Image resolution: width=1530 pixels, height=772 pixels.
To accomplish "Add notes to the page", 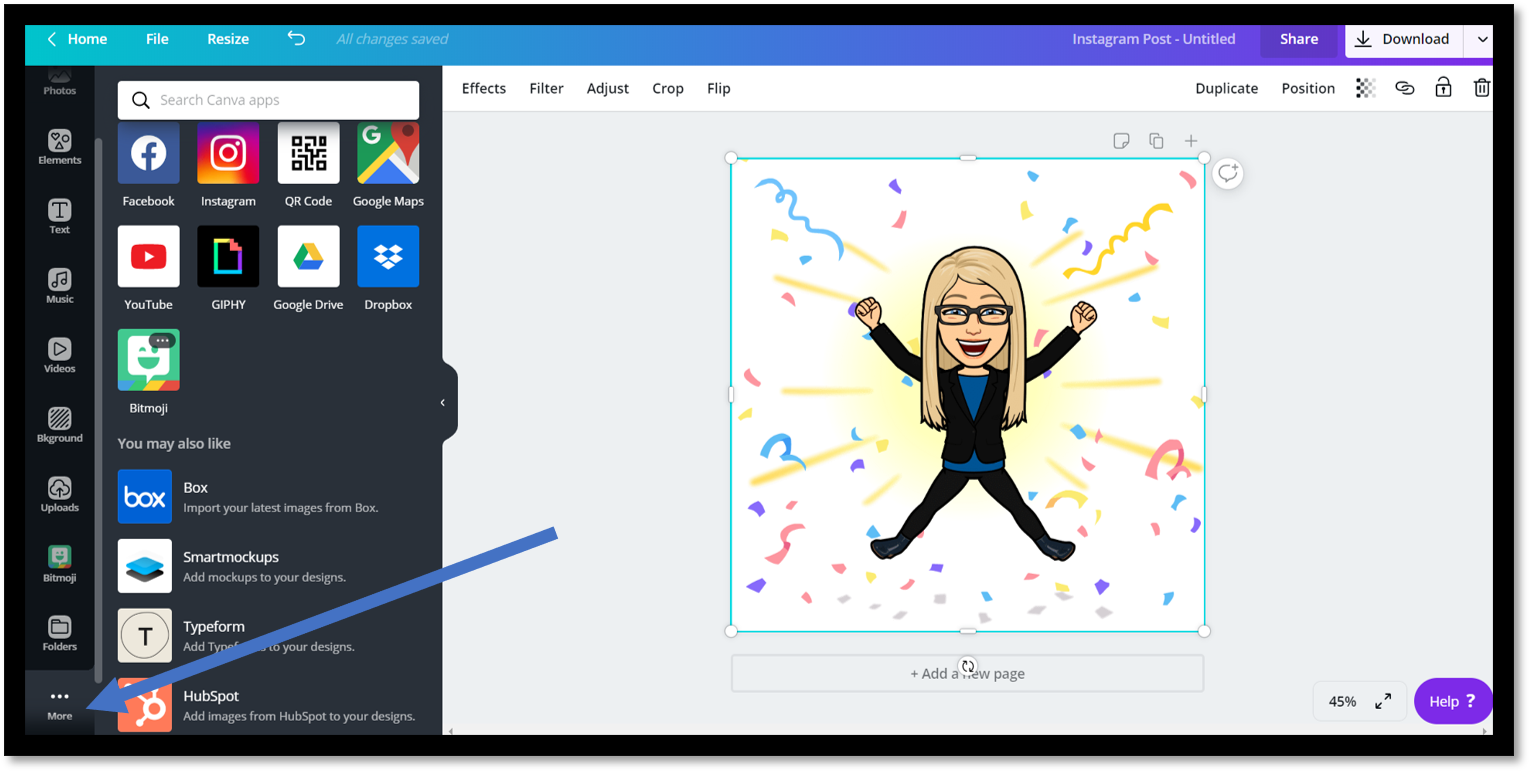I will [1121, 141].
